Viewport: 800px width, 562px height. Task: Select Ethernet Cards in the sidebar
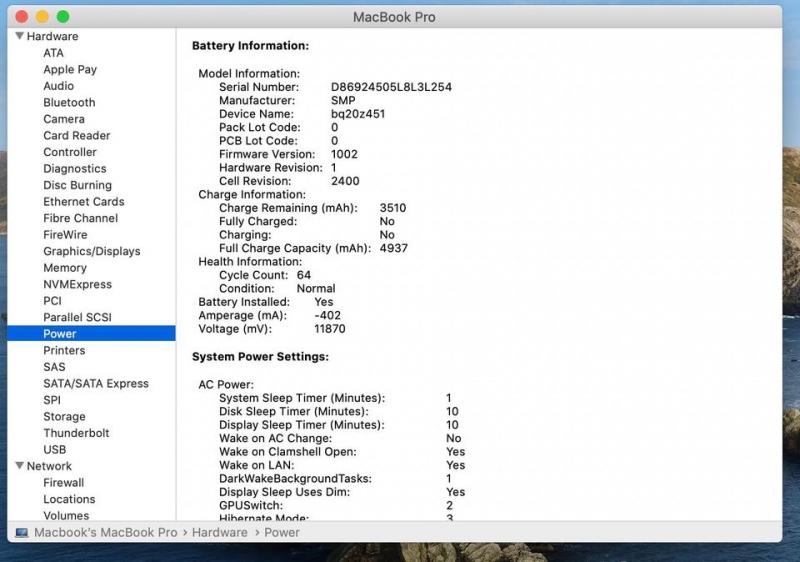(83, 202)
